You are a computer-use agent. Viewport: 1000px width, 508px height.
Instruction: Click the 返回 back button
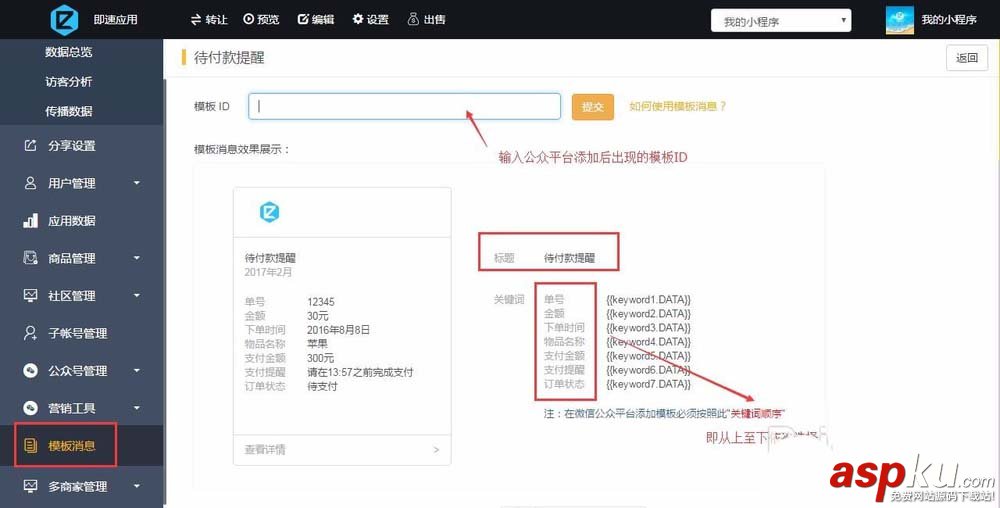967,57
